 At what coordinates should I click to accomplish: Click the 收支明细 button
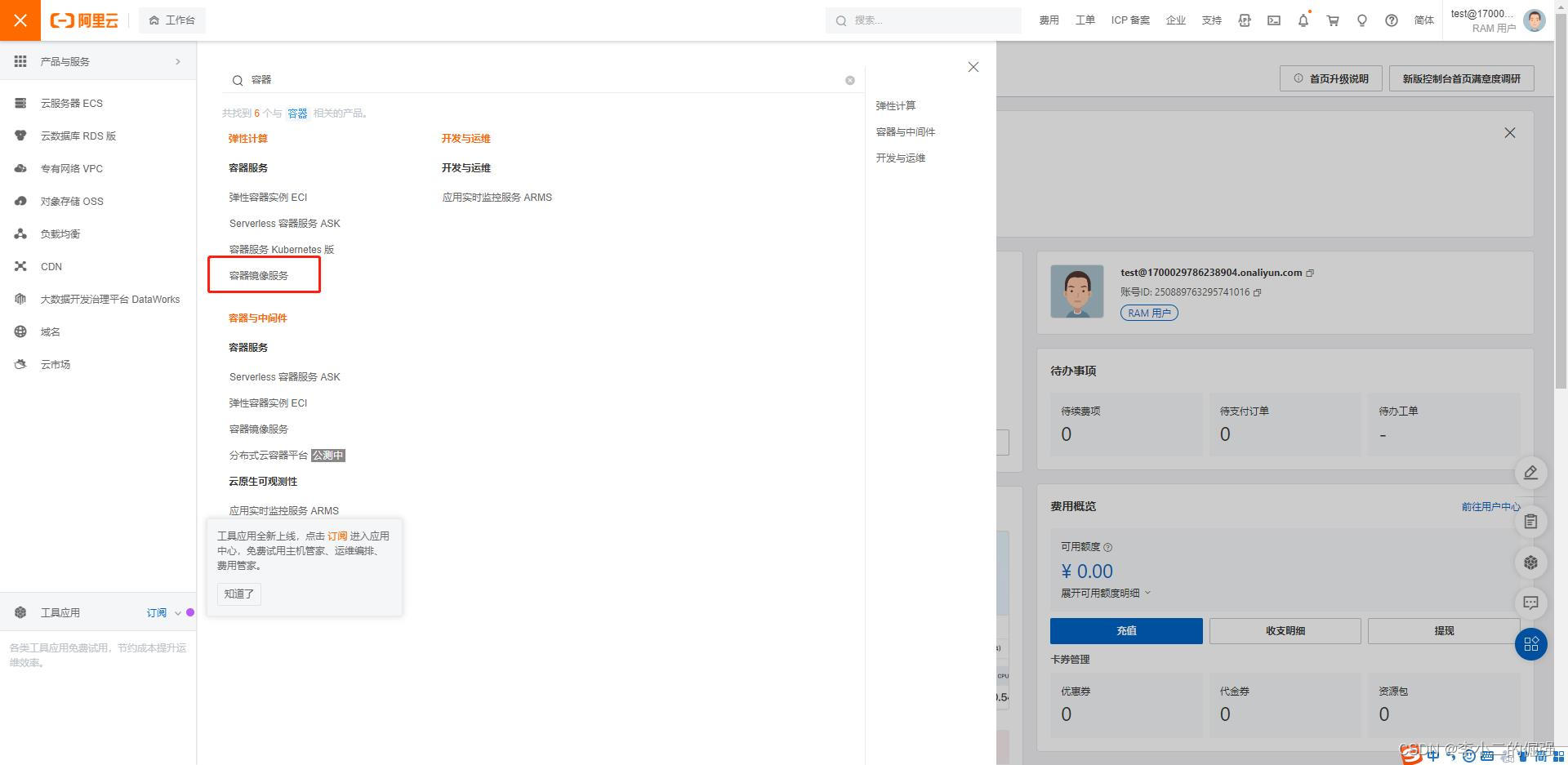1285,630
